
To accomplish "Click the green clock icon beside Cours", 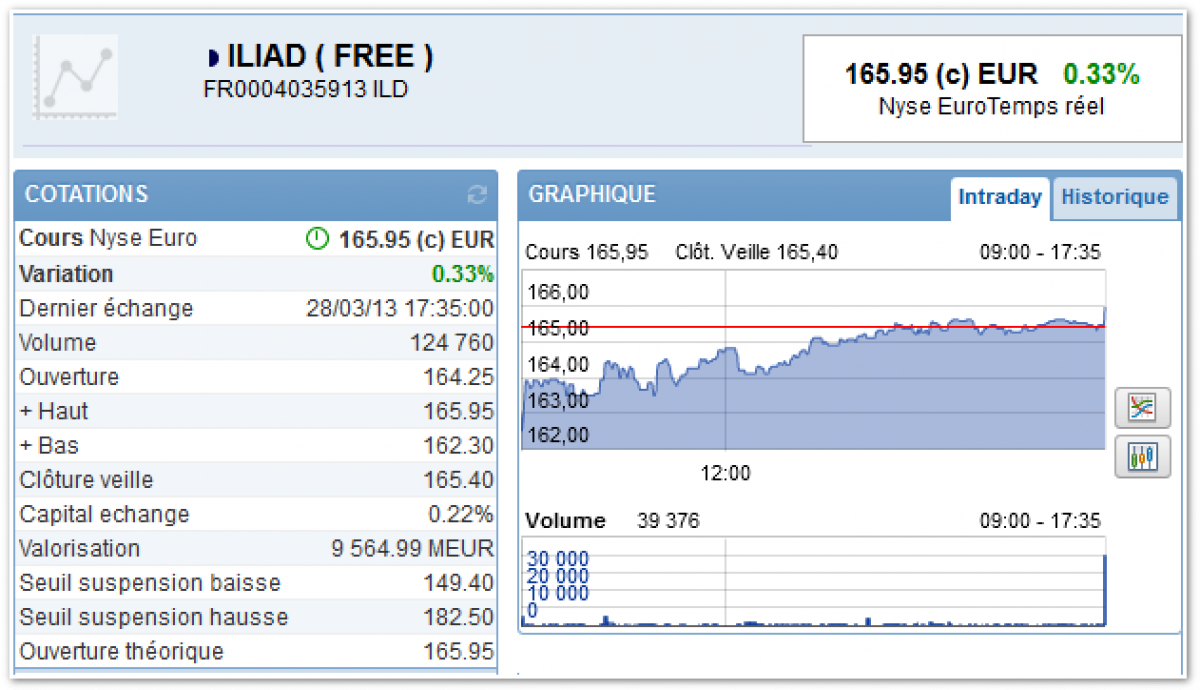I will (x=317, y=239).
